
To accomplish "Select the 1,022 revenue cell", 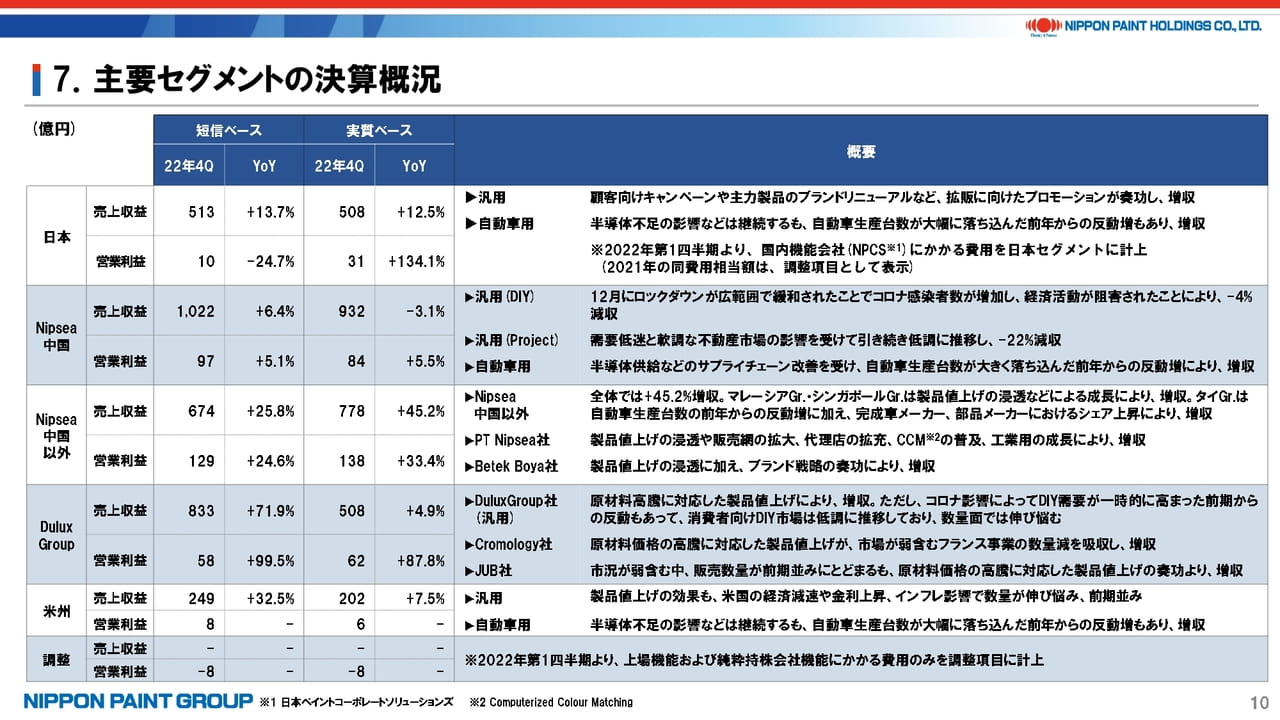I will tap(189, 311).
